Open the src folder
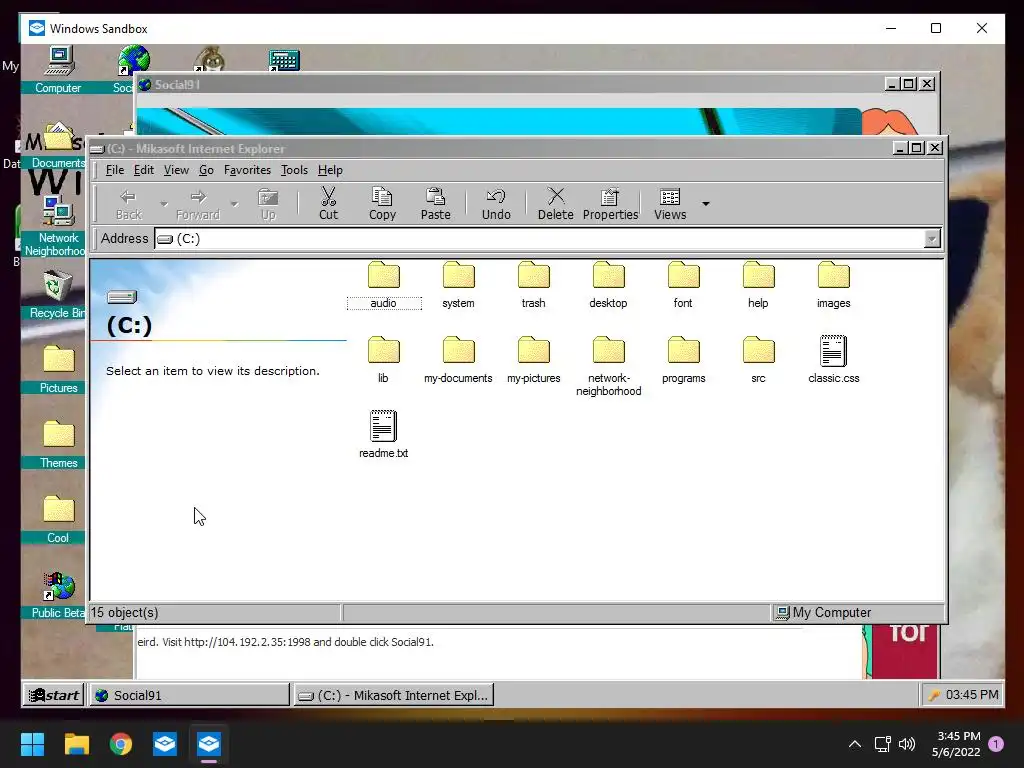The height and width of the screenshot is (768, 1024). tap(758, 360)
